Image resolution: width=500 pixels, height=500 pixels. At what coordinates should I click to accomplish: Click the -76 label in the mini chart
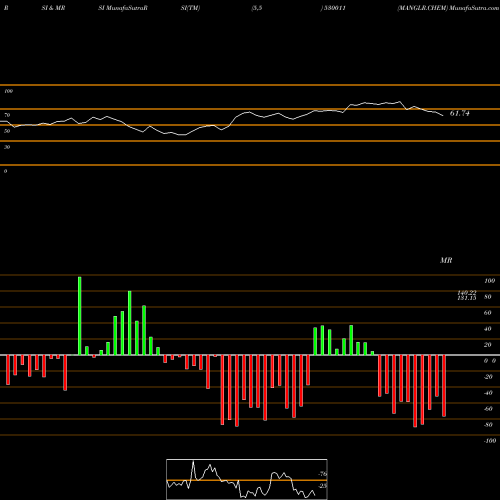(323, 474)
